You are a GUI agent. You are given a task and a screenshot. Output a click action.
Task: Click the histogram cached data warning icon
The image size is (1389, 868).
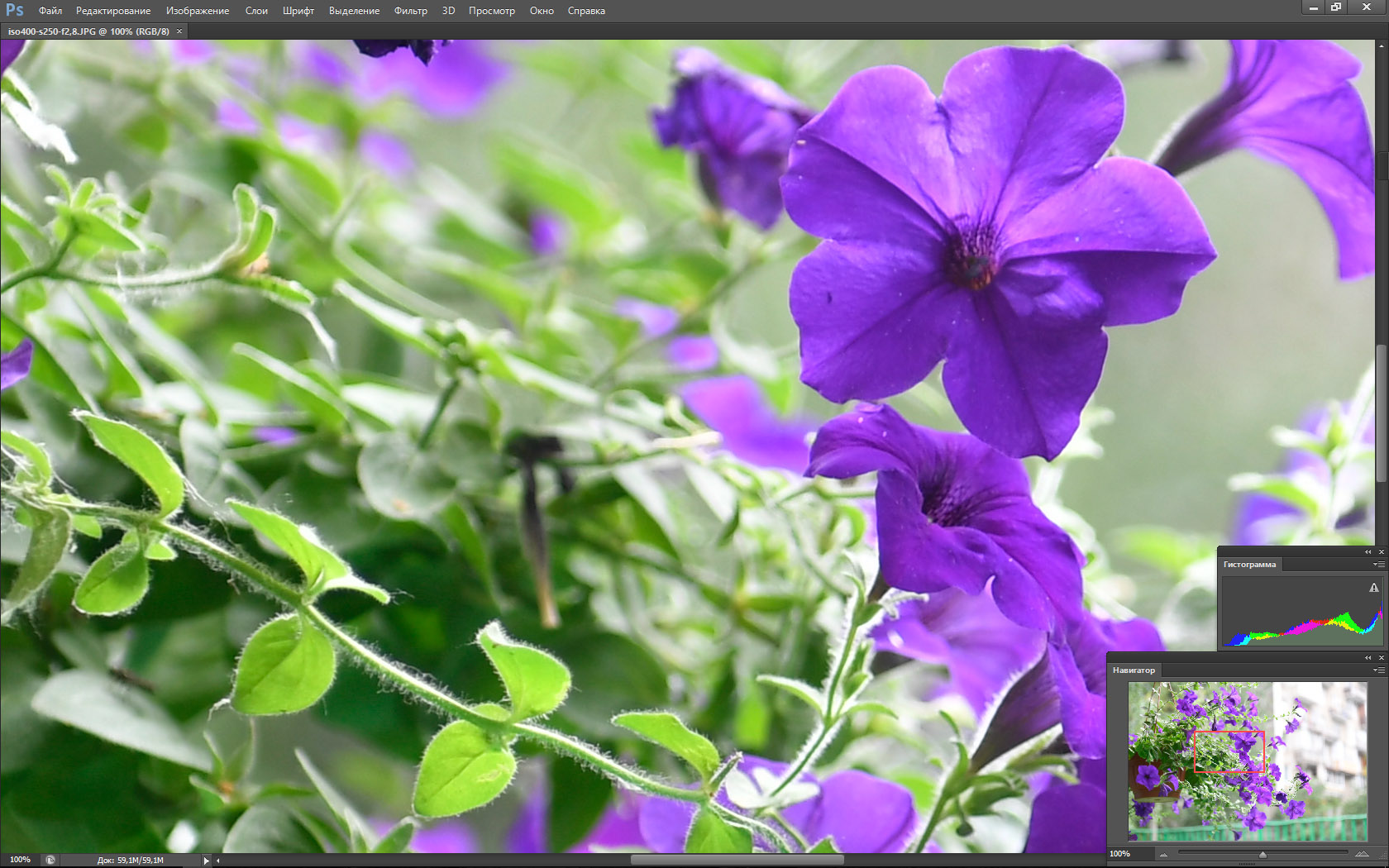[1374, 588]
